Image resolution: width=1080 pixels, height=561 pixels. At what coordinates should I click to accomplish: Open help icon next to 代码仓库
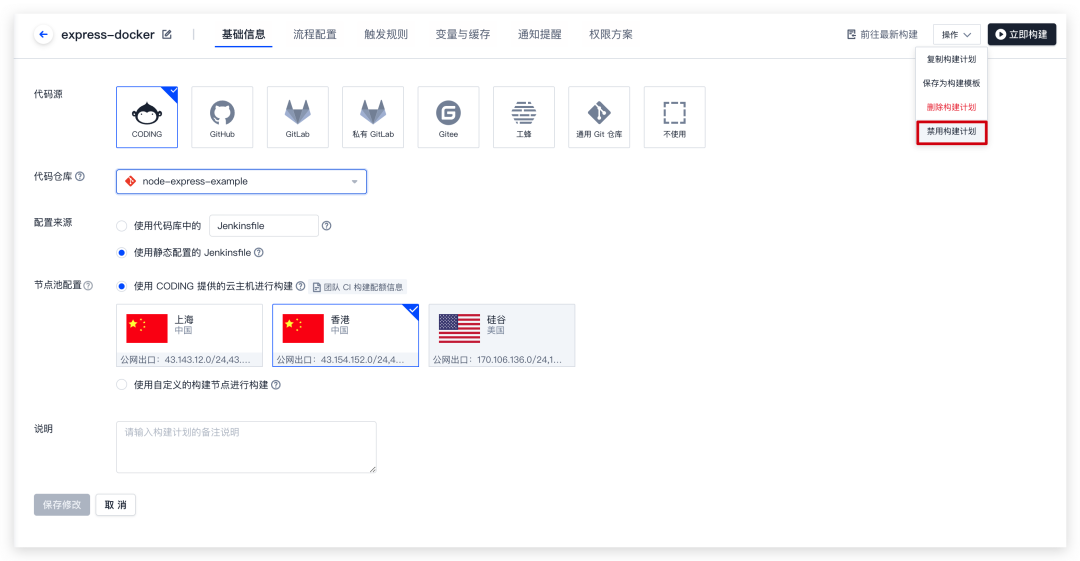coord(80,176)
